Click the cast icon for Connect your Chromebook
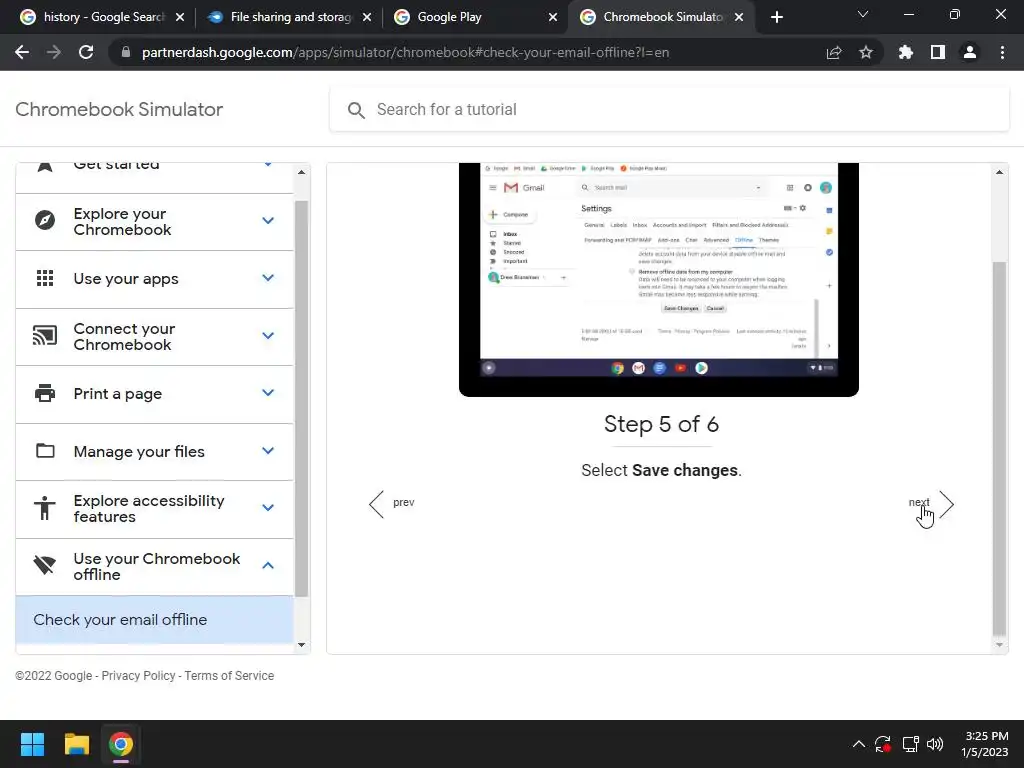 (x=45, y=336)
